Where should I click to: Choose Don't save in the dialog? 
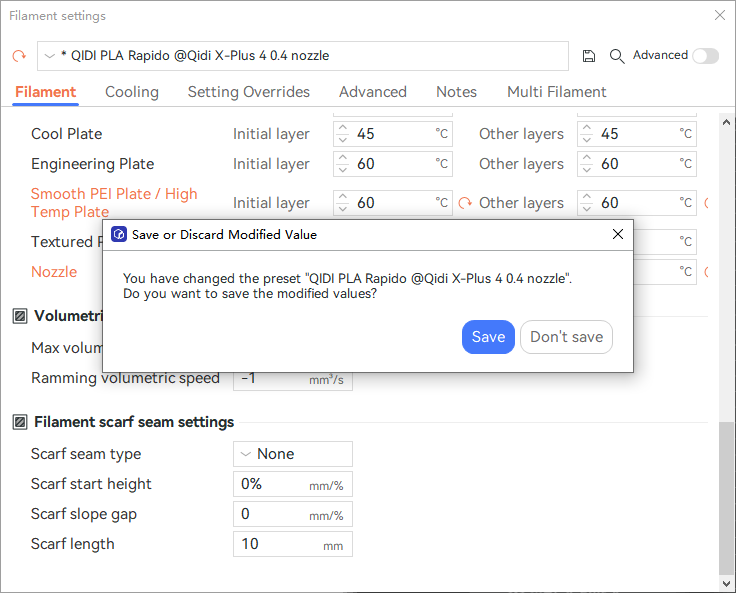566,337
